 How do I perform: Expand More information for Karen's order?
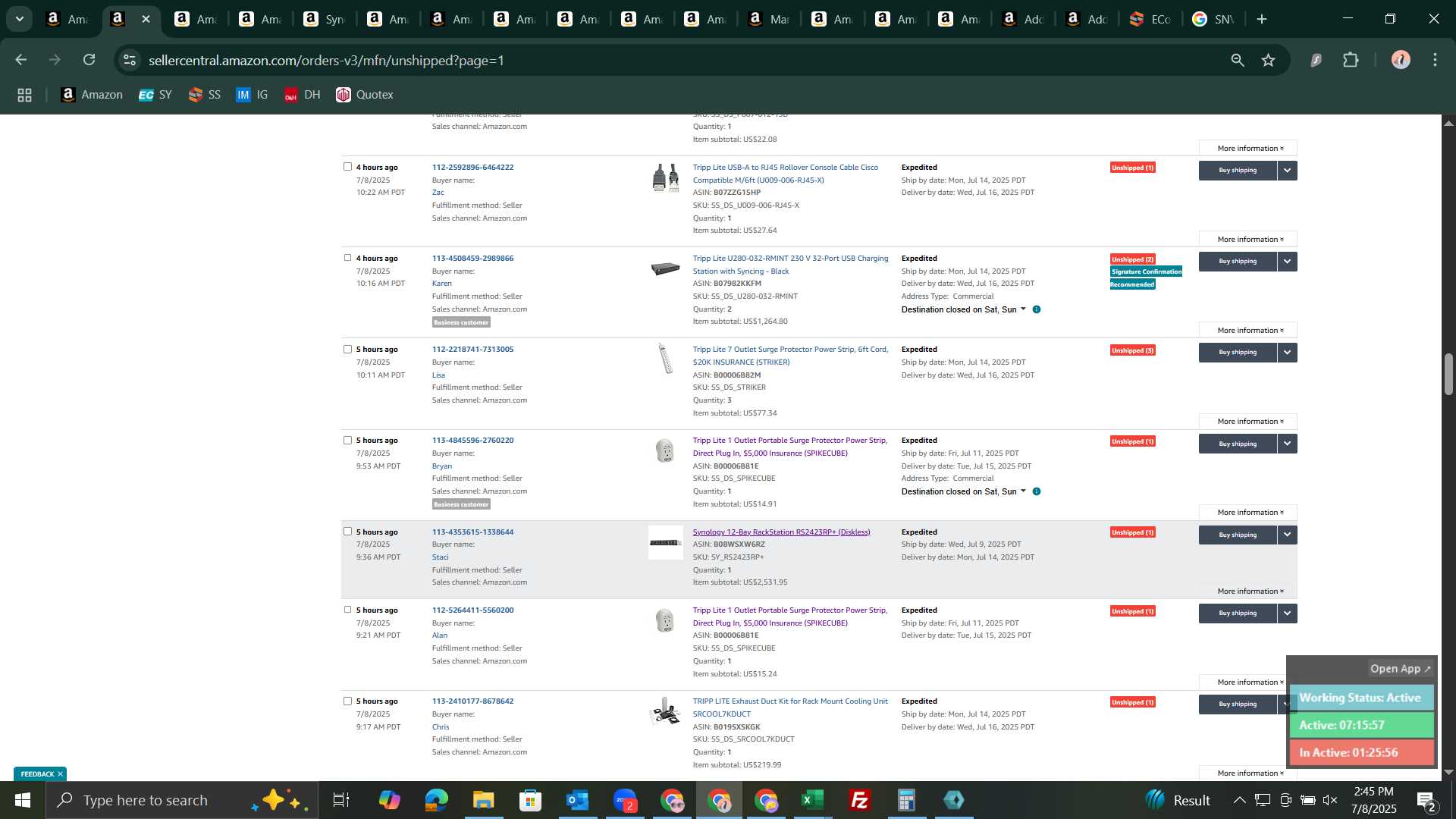tap(1248, 331)
